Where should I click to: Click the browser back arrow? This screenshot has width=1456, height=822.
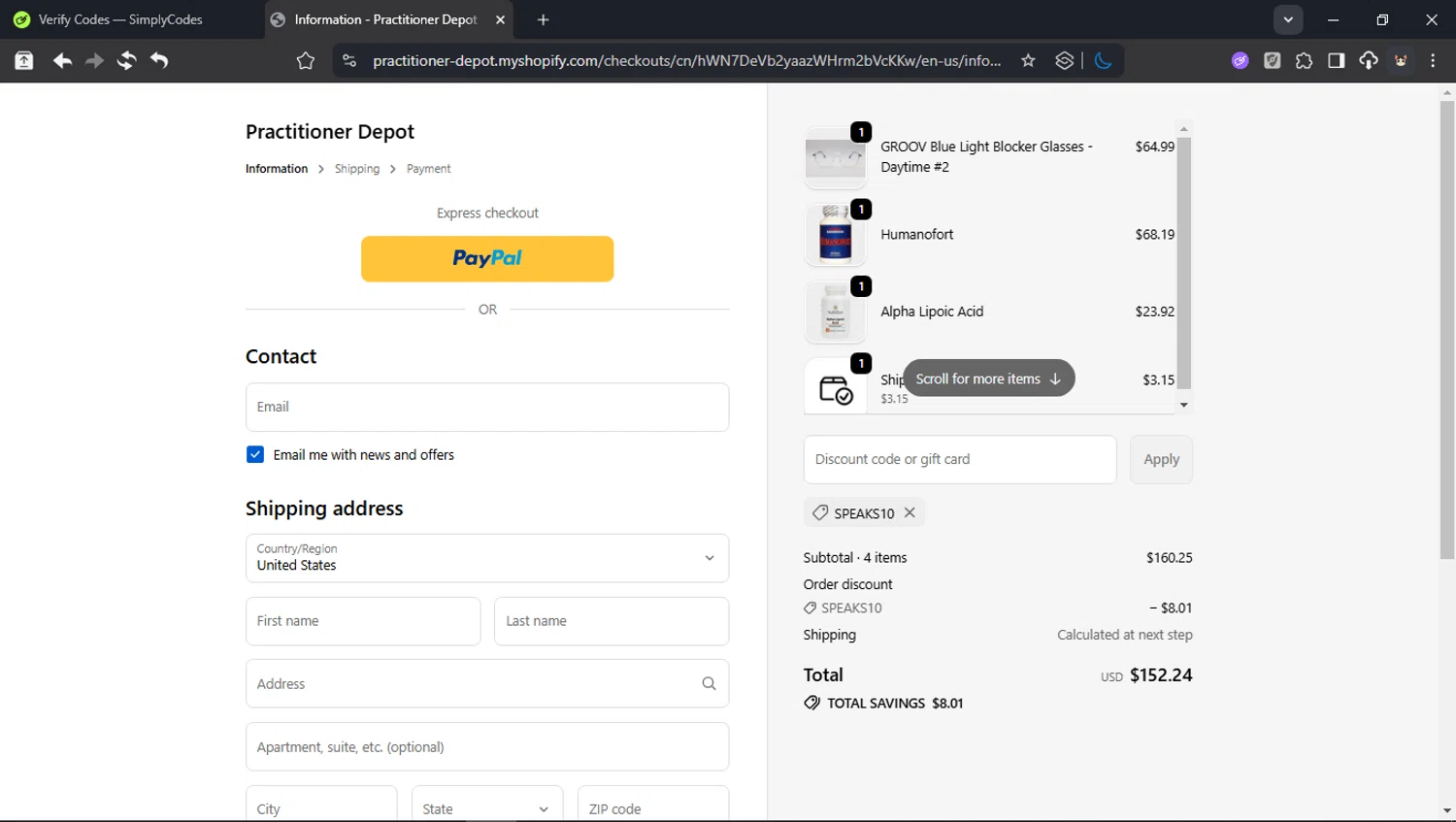click(62, 61)
